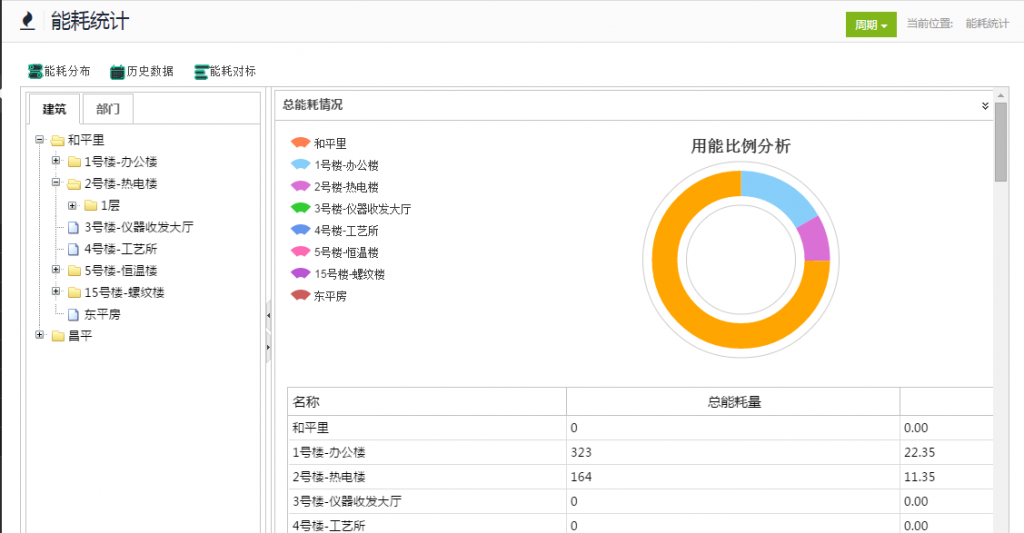Open the 能耗分布 view icon

point(35,71)
